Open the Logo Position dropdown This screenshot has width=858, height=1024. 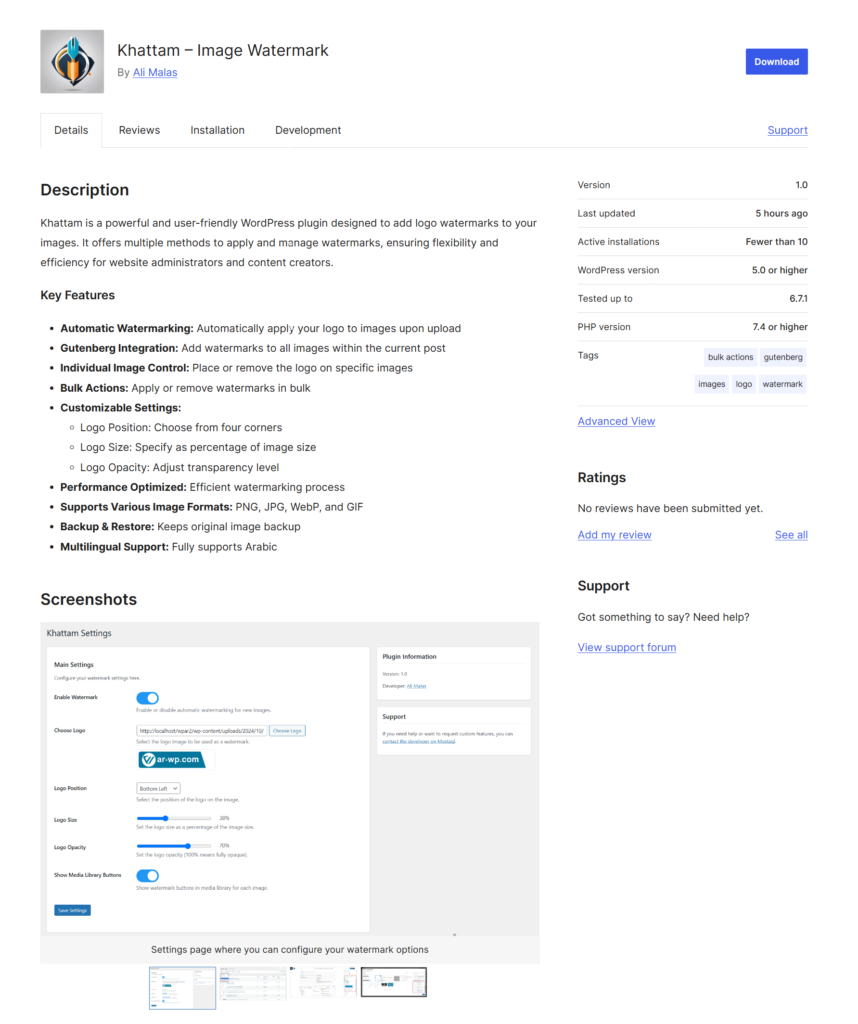[158, 788]
